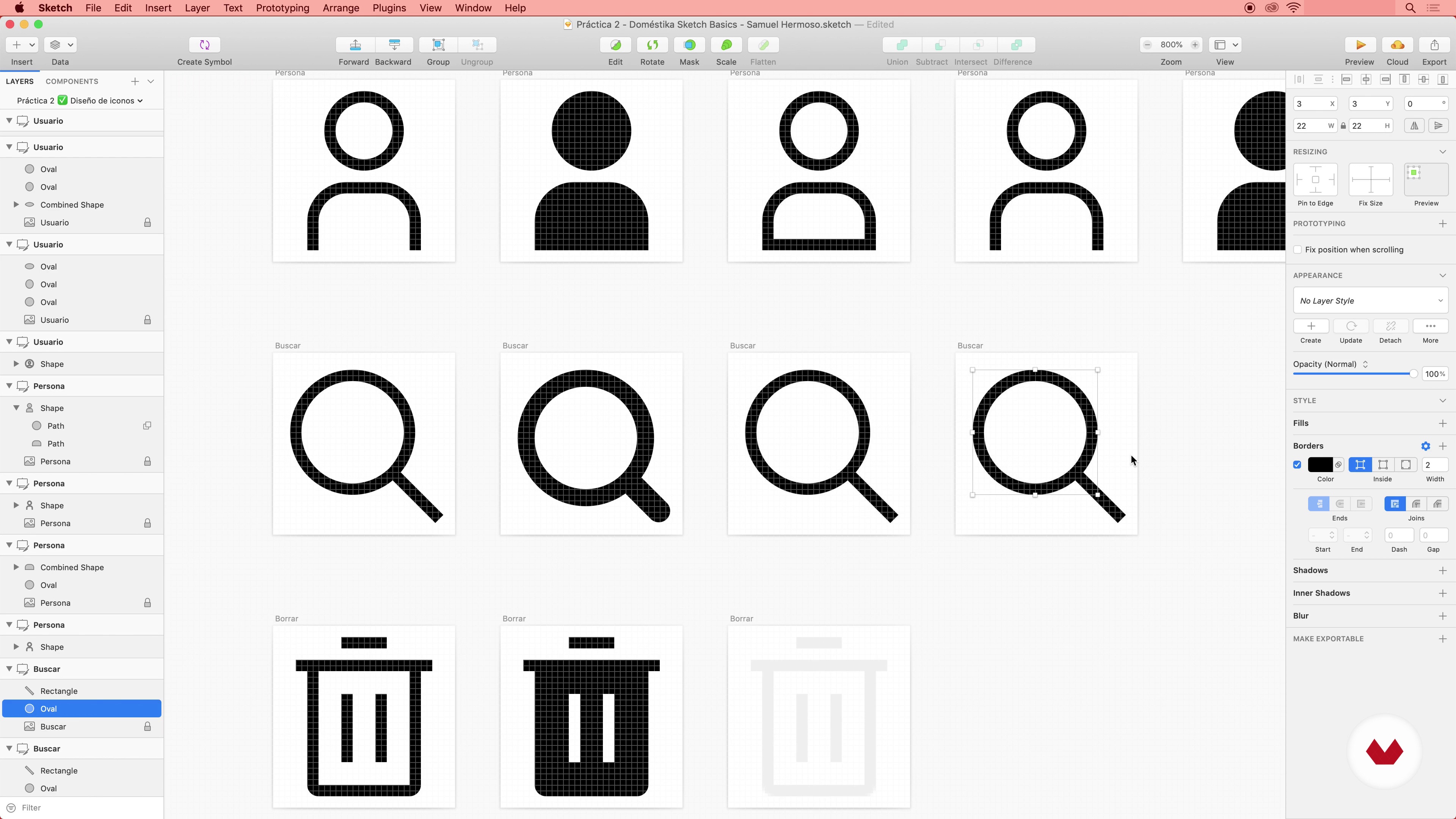Switch to the Components tab
The width and height of the screenshot is (1456, 819).
pyautogui.click(x=72, y=82)
